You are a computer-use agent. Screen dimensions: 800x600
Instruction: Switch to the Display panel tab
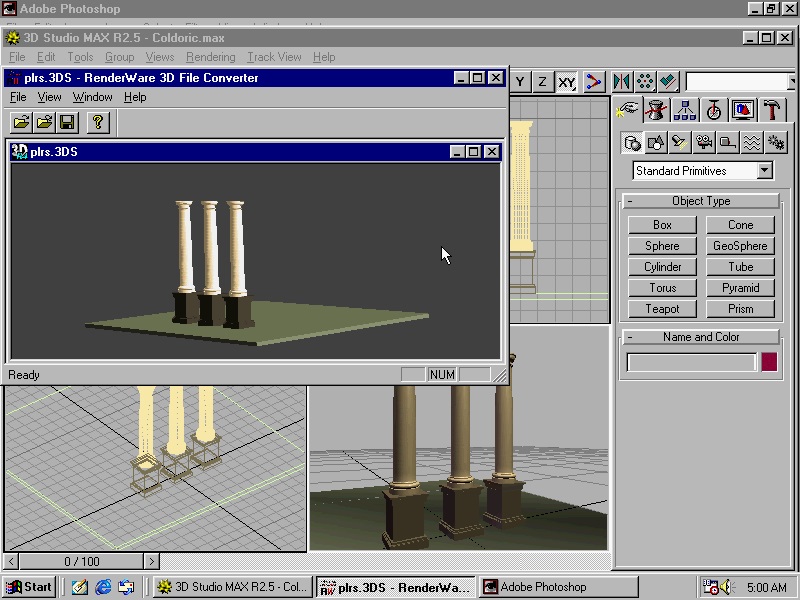click(743, 109)
